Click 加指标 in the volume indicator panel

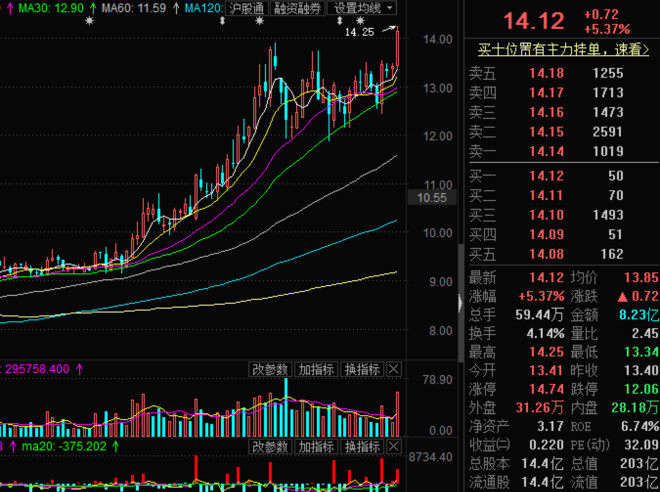(x=316, y=370)
